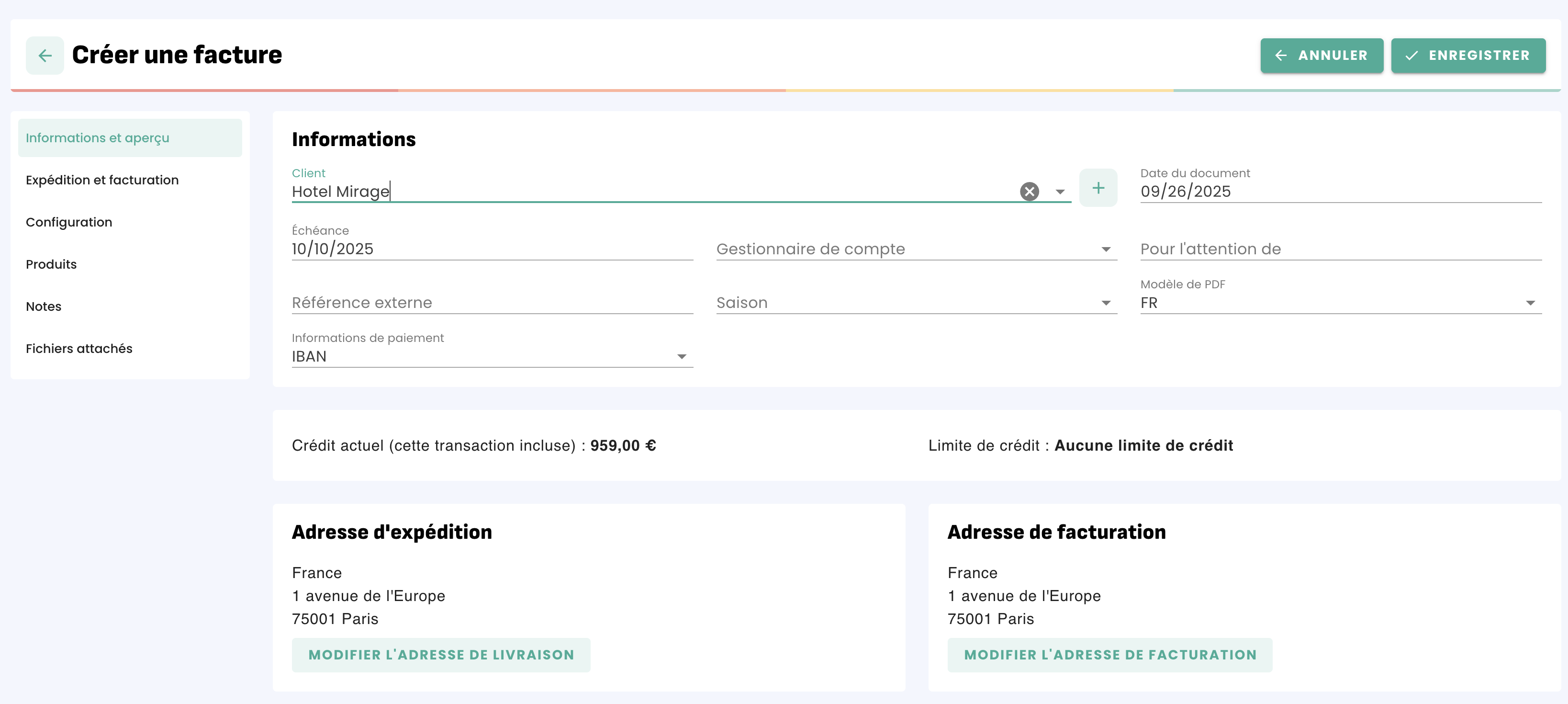The height and width of the screenshot is (704, 1568).
Task: Select Produits in the sidebar
Action: (x=51, y=264)
